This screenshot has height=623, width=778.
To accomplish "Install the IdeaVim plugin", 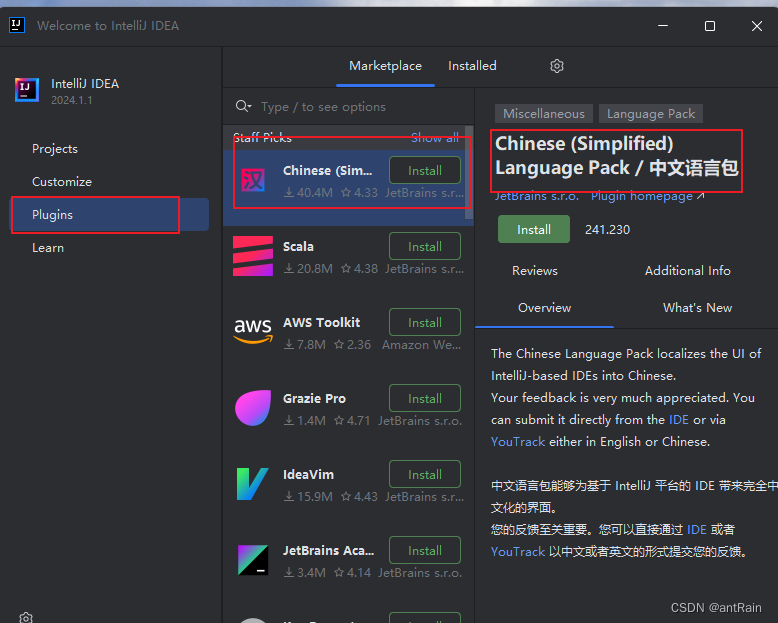I will click(x=425, y=474).
